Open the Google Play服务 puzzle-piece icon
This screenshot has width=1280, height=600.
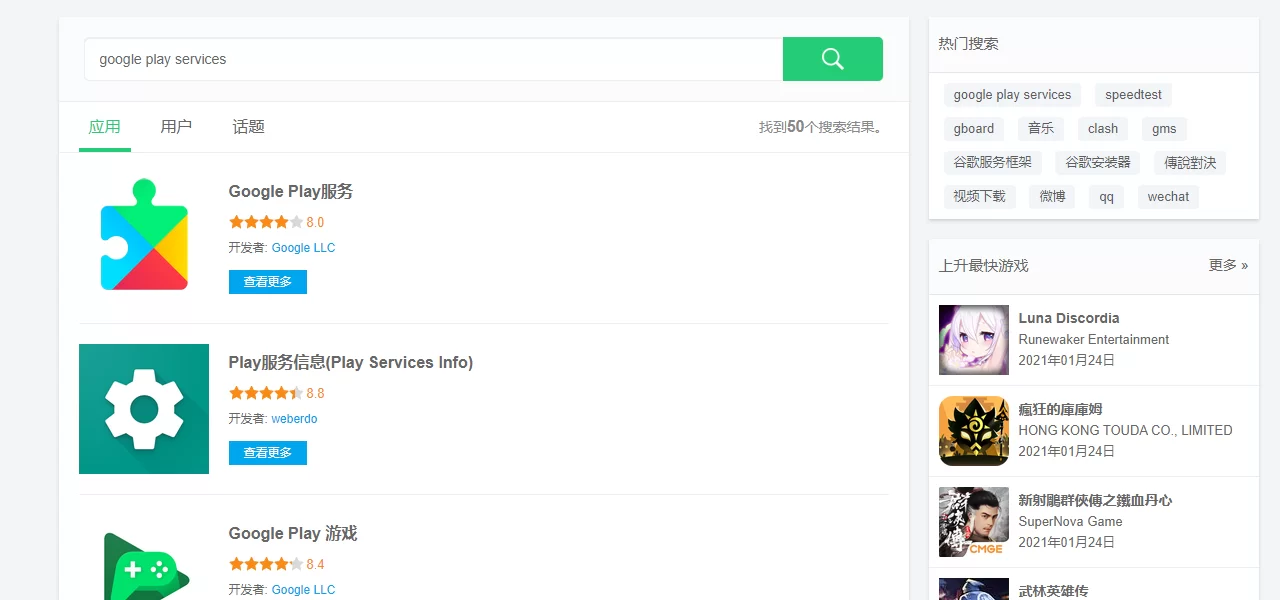[x=144, y=235]
